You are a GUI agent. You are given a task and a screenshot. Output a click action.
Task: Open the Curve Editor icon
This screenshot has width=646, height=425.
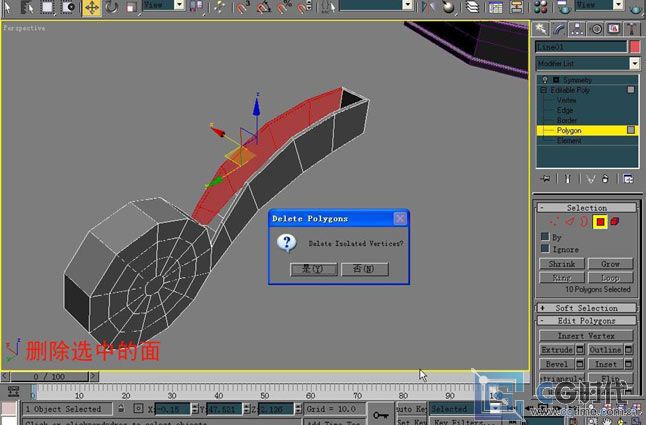[496, 7]
